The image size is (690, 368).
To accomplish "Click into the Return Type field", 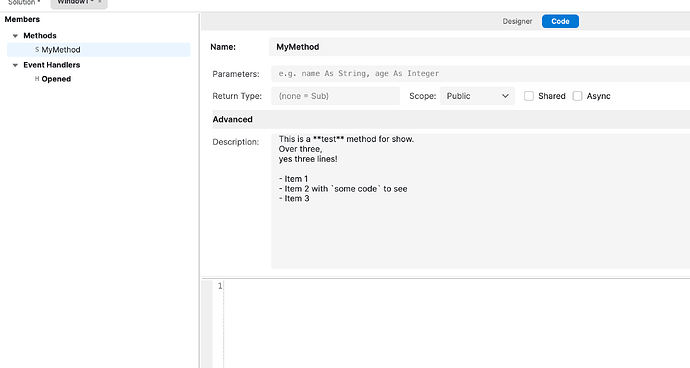I will tap(335, 96).
